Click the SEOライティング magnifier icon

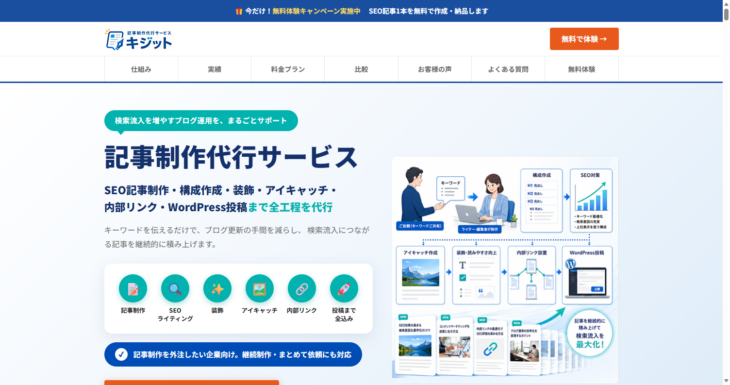click(175, 289)
